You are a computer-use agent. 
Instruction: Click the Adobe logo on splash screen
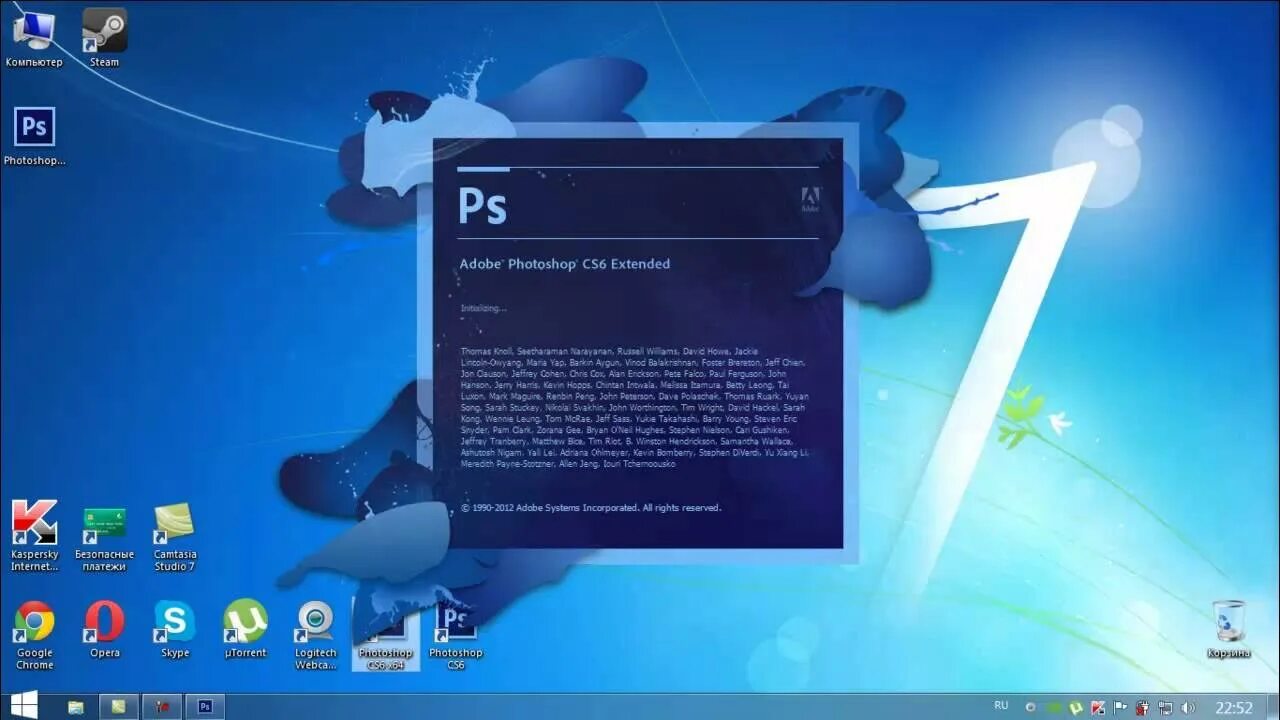810,200
